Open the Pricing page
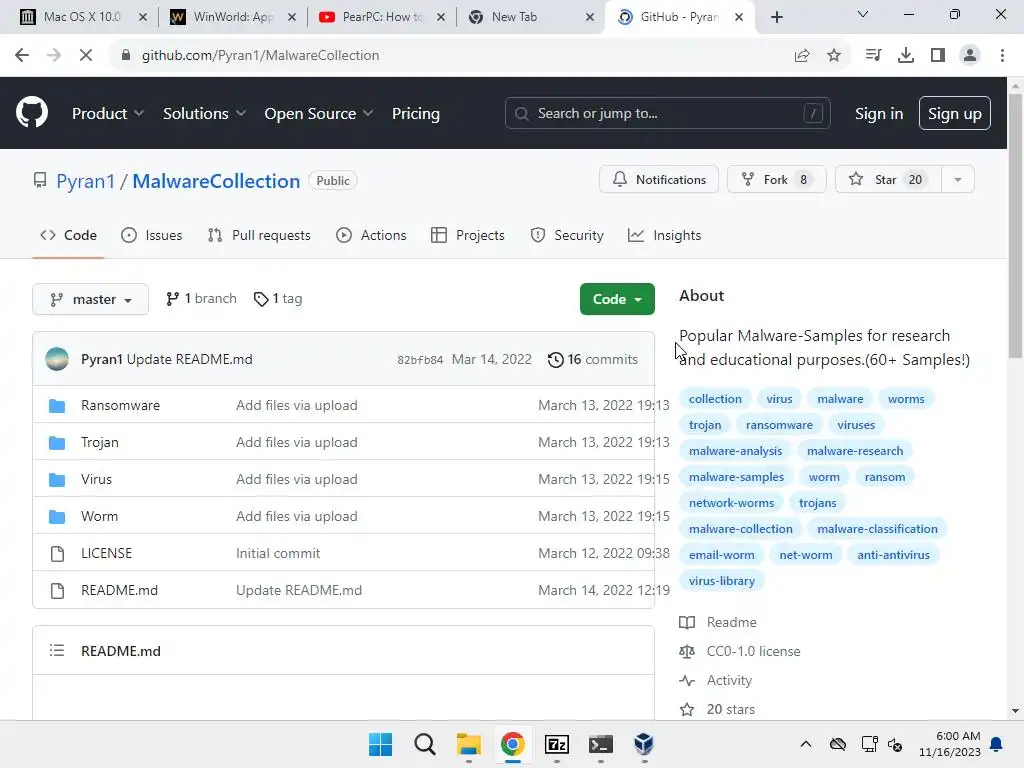 click(x=415, y=114)
